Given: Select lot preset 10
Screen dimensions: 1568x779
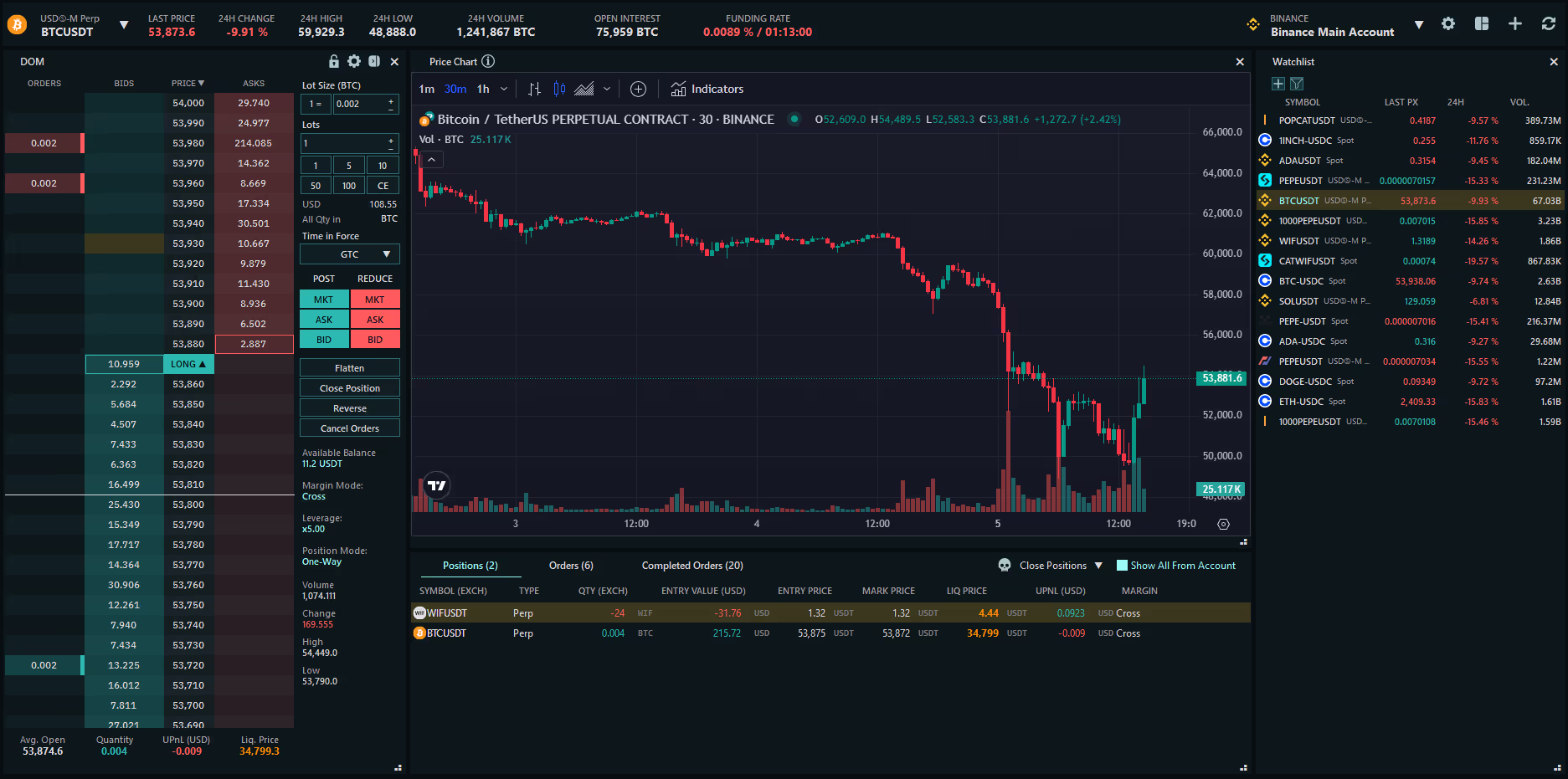Looking at the screenshot, I should point(383,166).
